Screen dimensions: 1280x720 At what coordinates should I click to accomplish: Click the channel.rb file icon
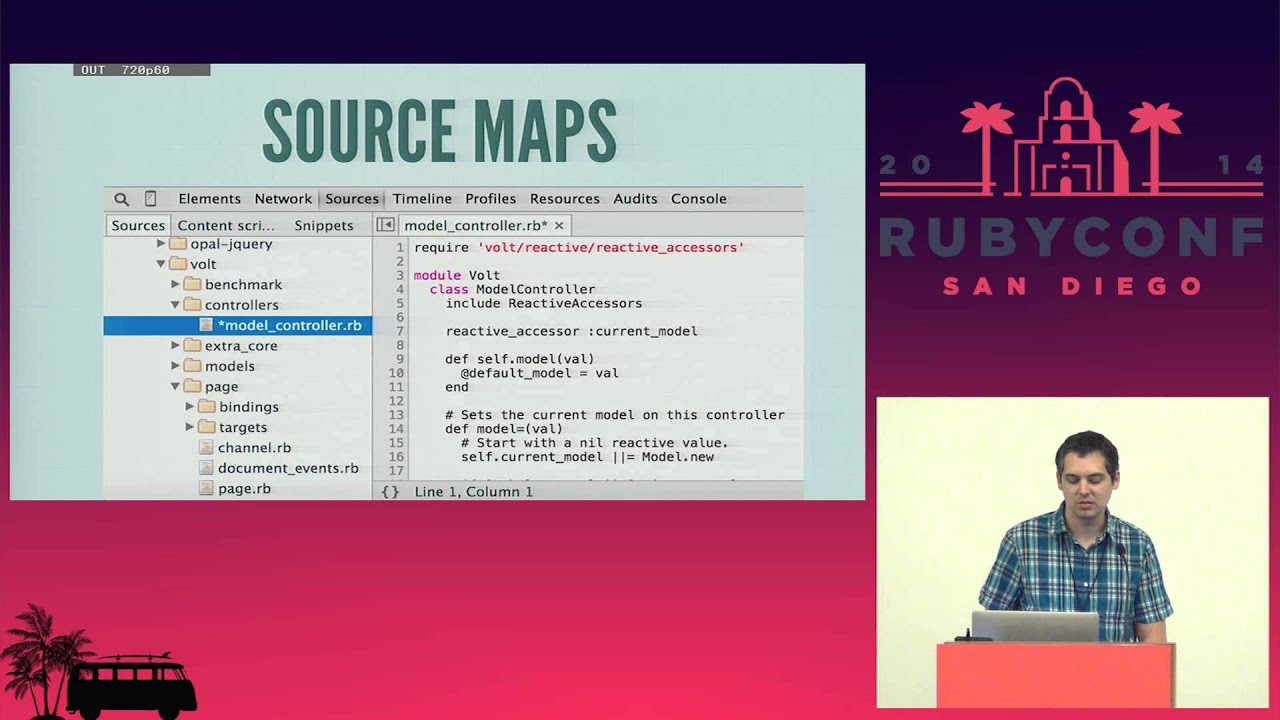(206, 448)
